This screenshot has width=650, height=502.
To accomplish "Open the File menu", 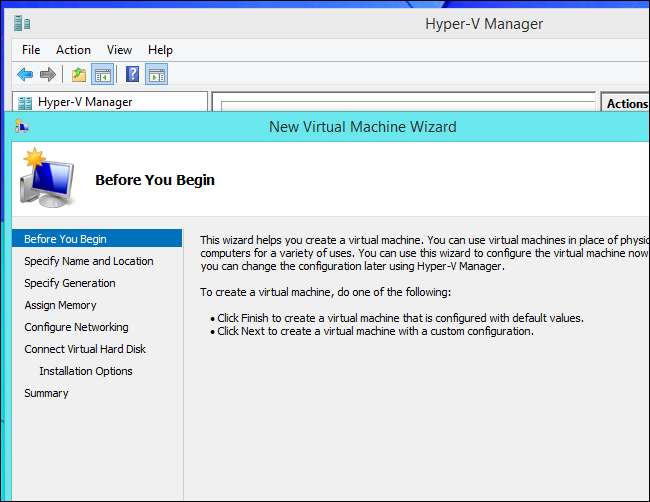I will 31,50.
